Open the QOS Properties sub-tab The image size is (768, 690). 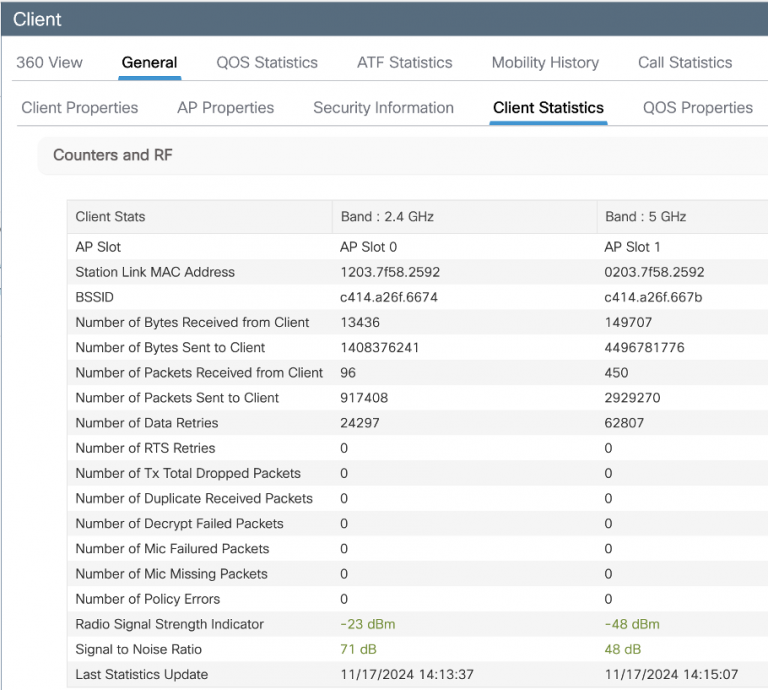(697, 108)
